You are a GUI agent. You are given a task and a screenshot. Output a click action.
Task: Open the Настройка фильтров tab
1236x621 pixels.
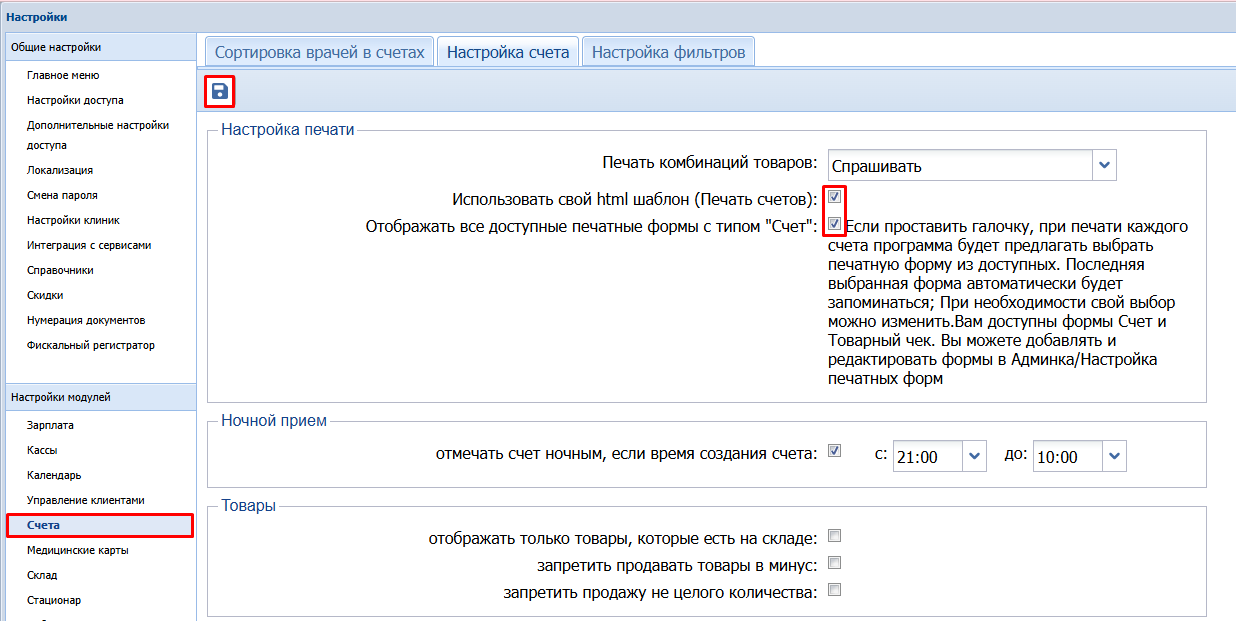pos(668,53)
